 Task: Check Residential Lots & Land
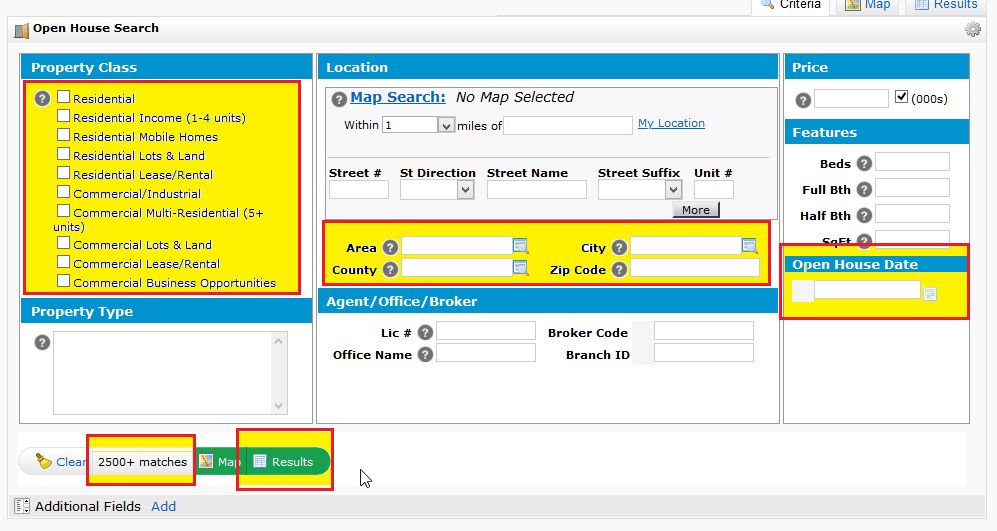[x=63, y=154]
